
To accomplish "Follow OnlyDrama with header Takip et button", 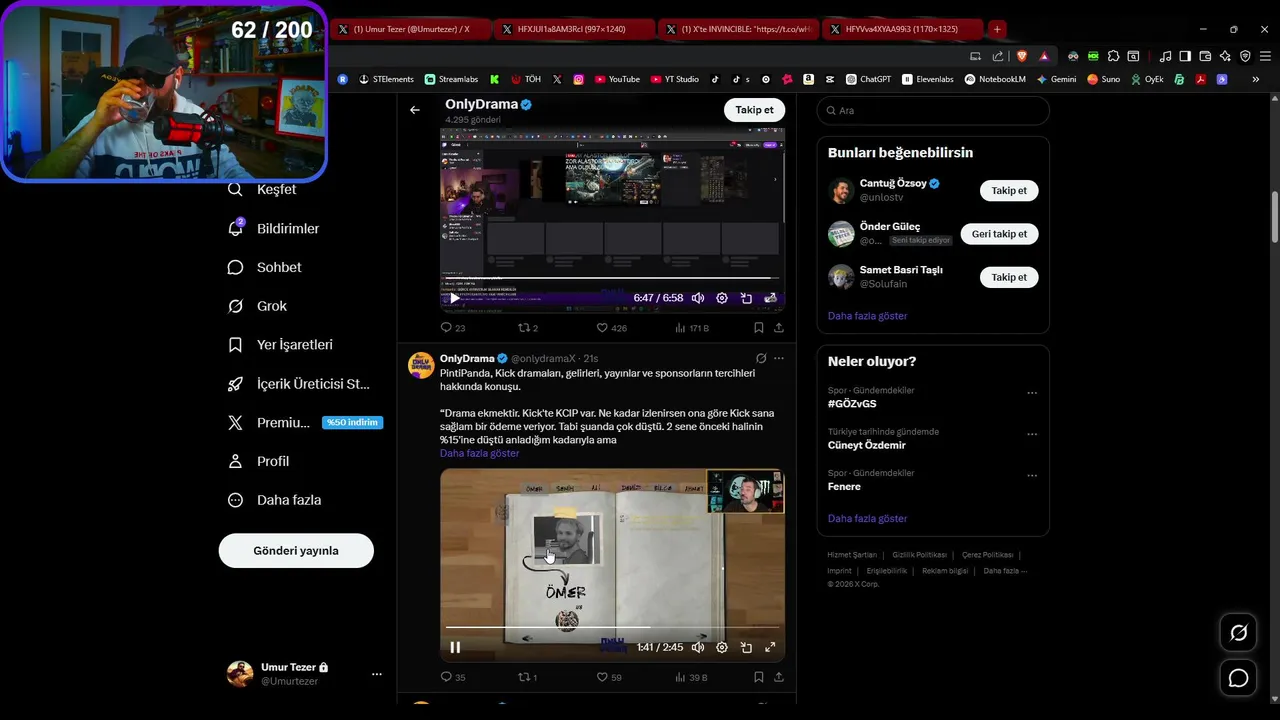I will click(754, 110).
